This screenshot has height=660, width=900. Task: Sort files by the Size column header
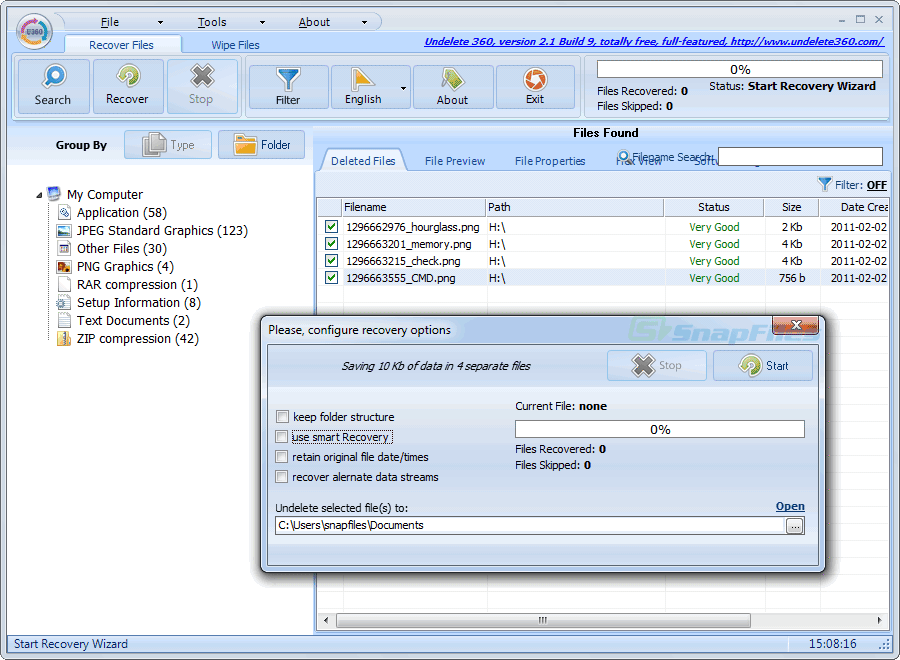click(x=792, y=207)
